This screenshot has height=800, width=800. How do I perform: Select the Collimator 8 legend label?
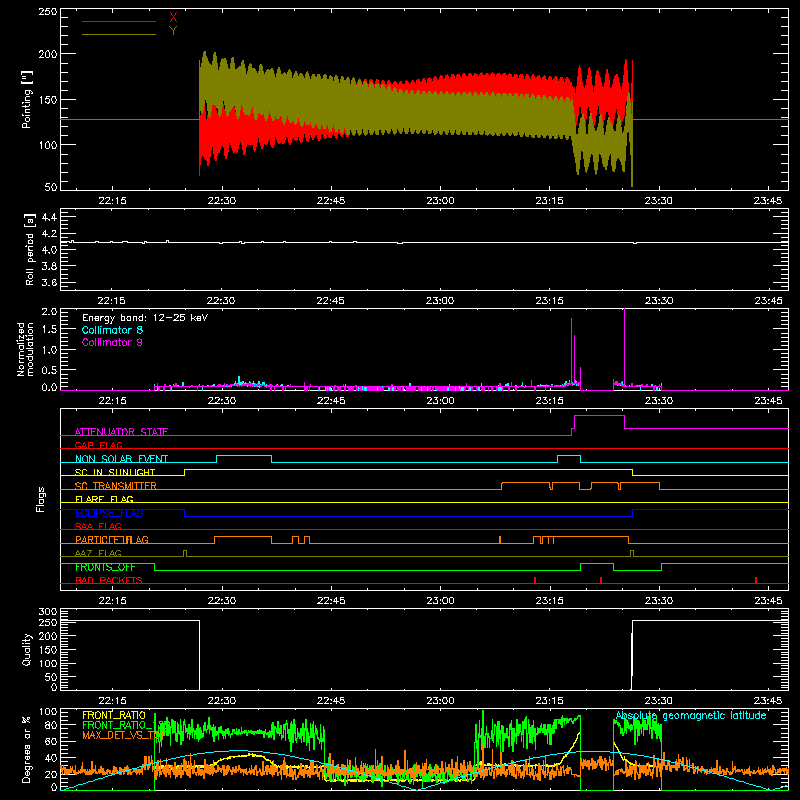[112, 330]
